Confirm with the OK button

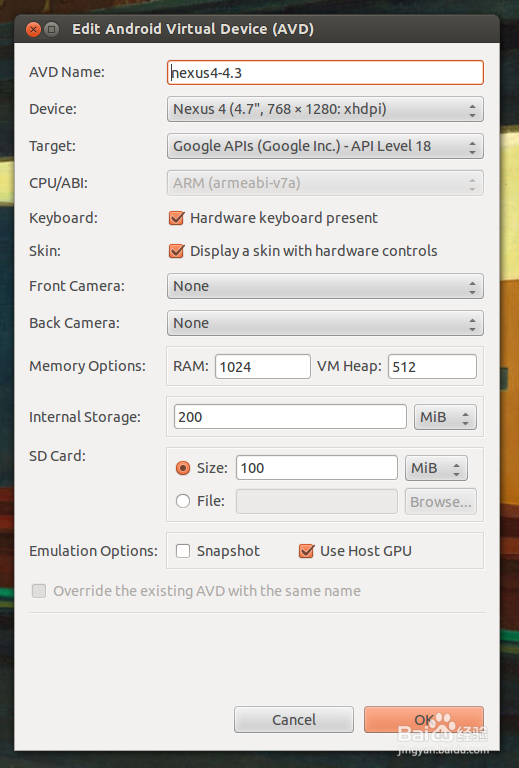tap(424, 720)
